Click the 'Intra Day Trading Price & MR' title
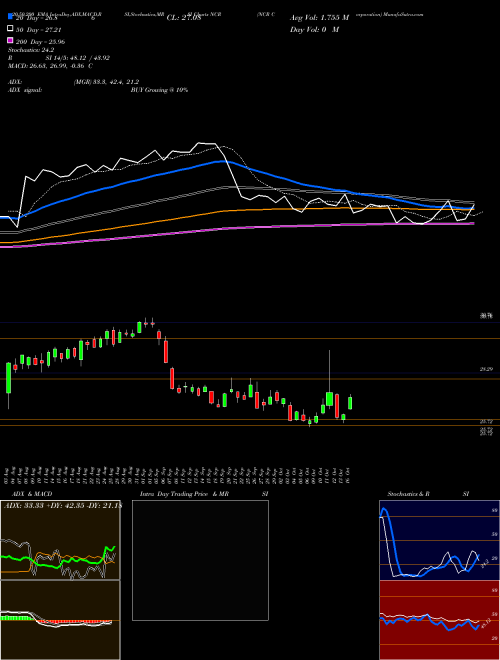This screenshot has width=500, height=660. pos(184,494)
